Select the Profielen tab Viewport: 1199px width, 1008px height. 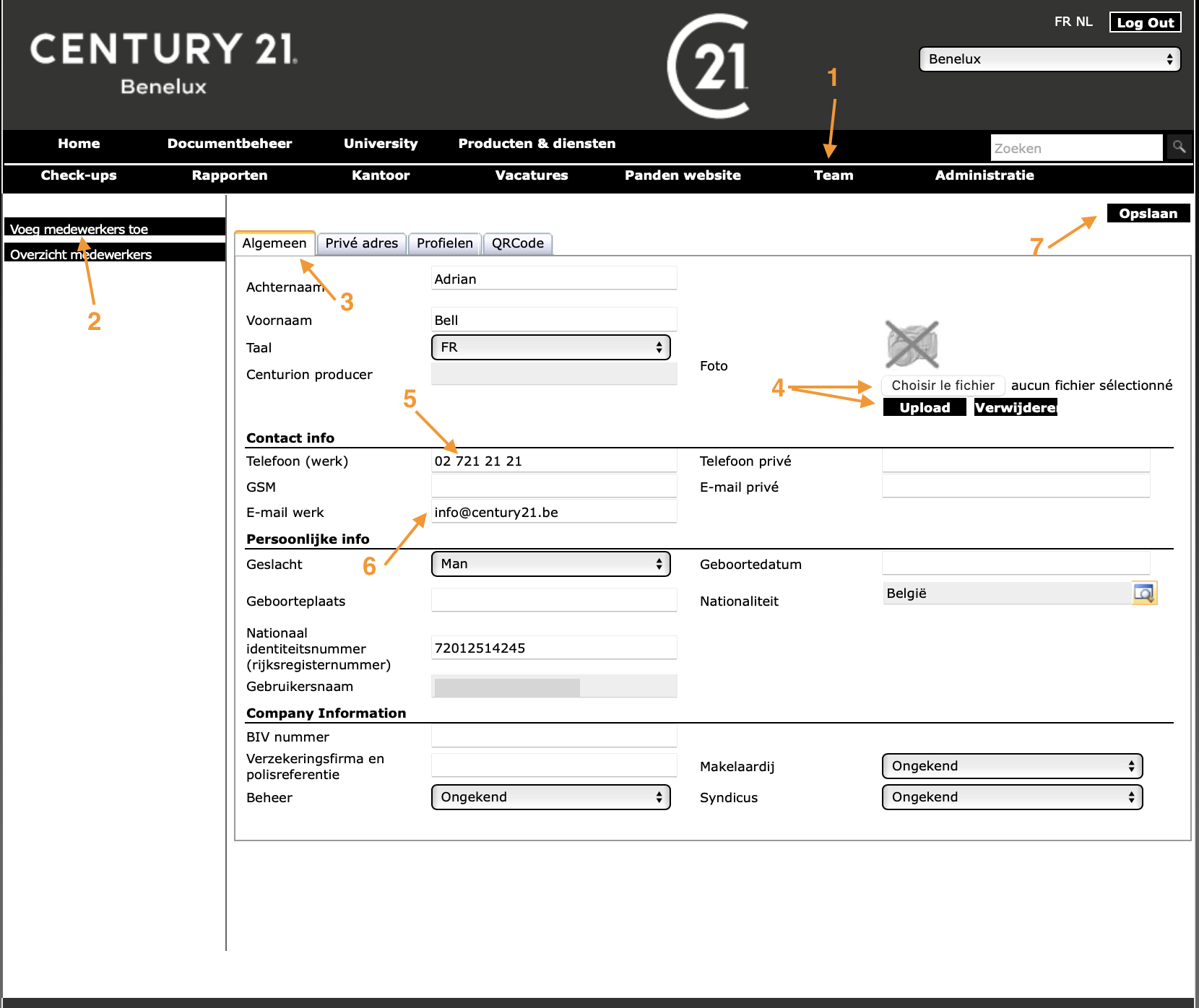pos(445,243)
